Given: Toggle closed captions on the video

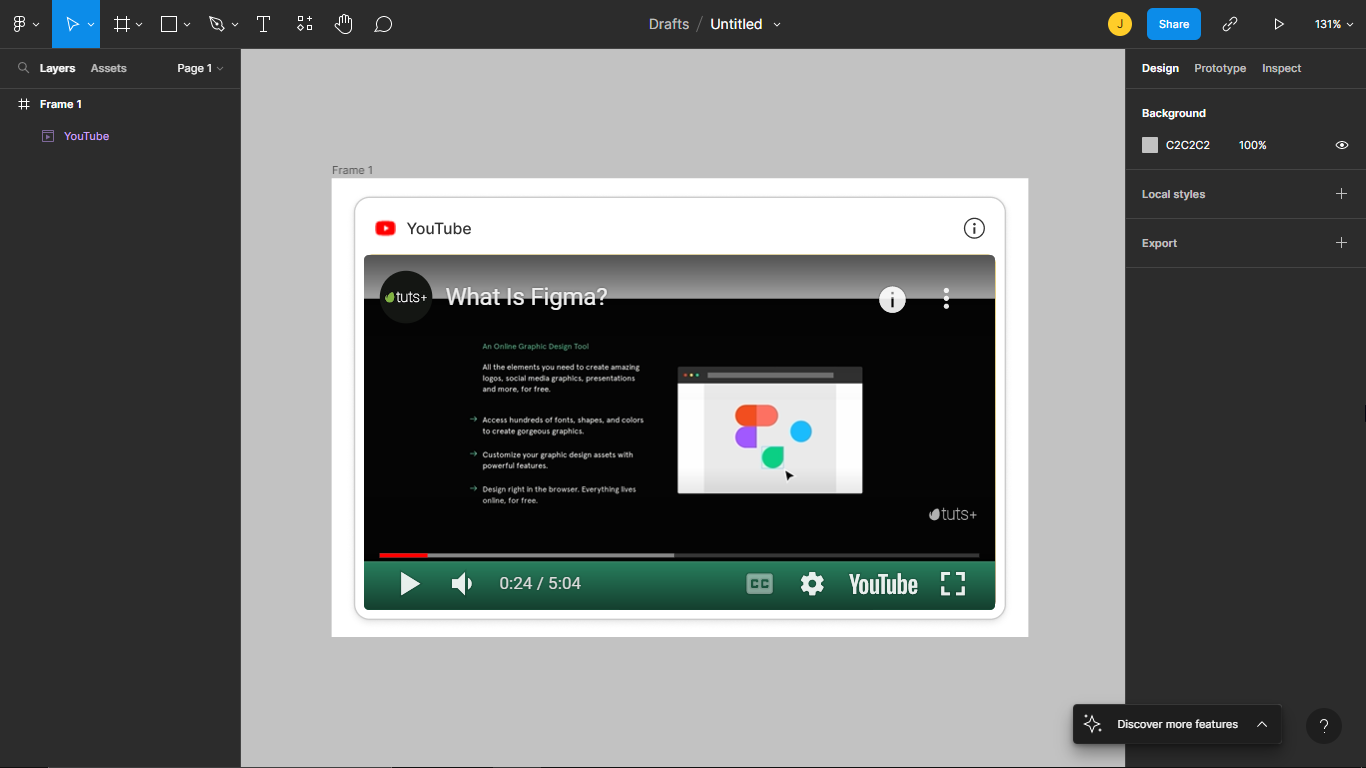Looking at the screenshot, I should coord(760,584).
